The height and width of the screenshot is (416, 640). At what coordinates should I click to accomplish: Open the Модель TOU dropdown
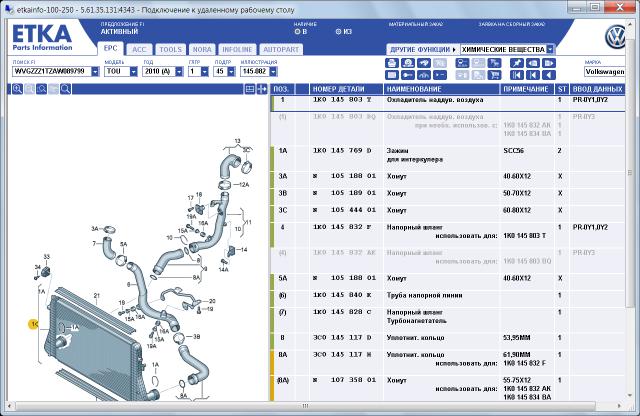(133, 71)
